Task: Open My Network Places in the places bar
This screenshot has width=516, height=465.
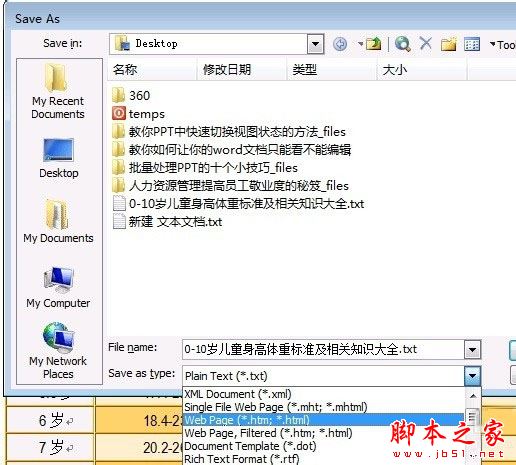Action: point(58,351)
